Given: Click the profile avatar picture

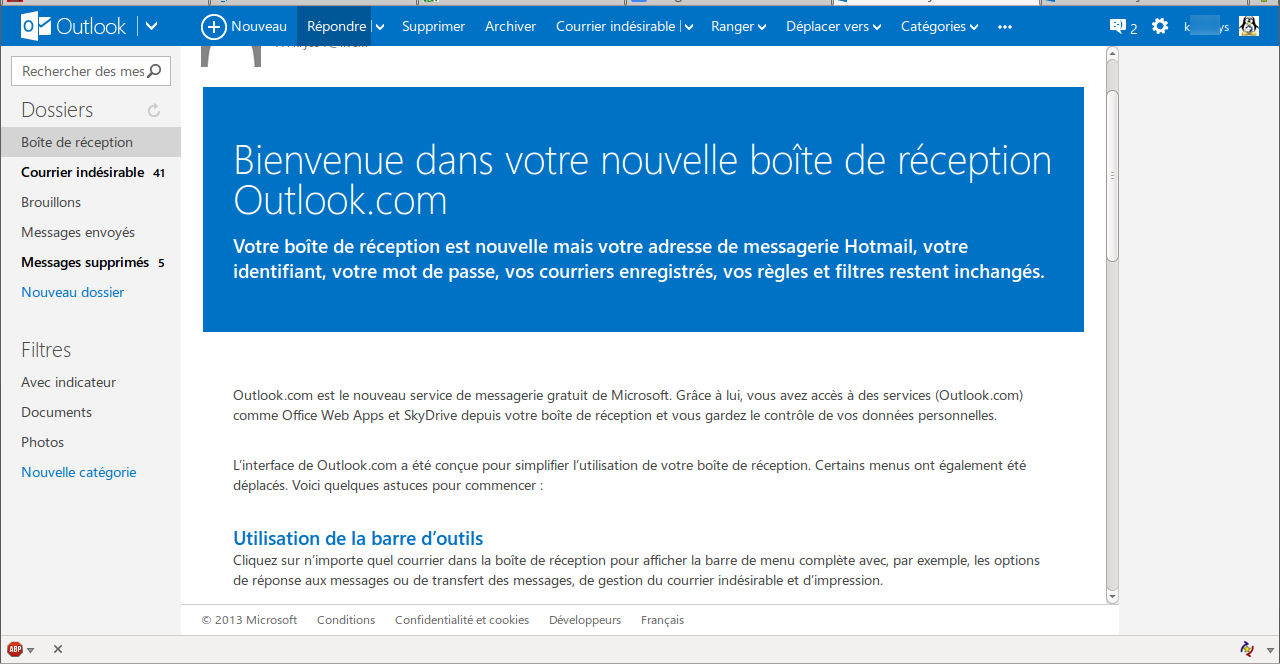Looking at the screenshot, I should click(x=1249, y=26).
